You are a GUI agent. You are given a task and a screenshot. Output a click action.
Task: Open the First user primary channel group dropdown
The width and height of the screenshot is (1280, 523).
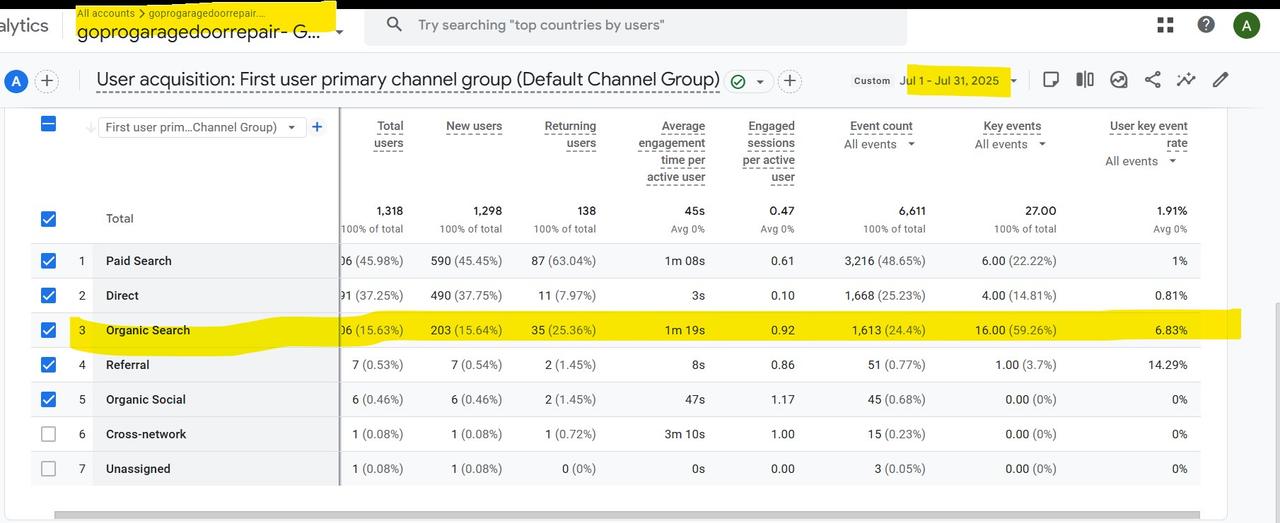coord(202,127)
